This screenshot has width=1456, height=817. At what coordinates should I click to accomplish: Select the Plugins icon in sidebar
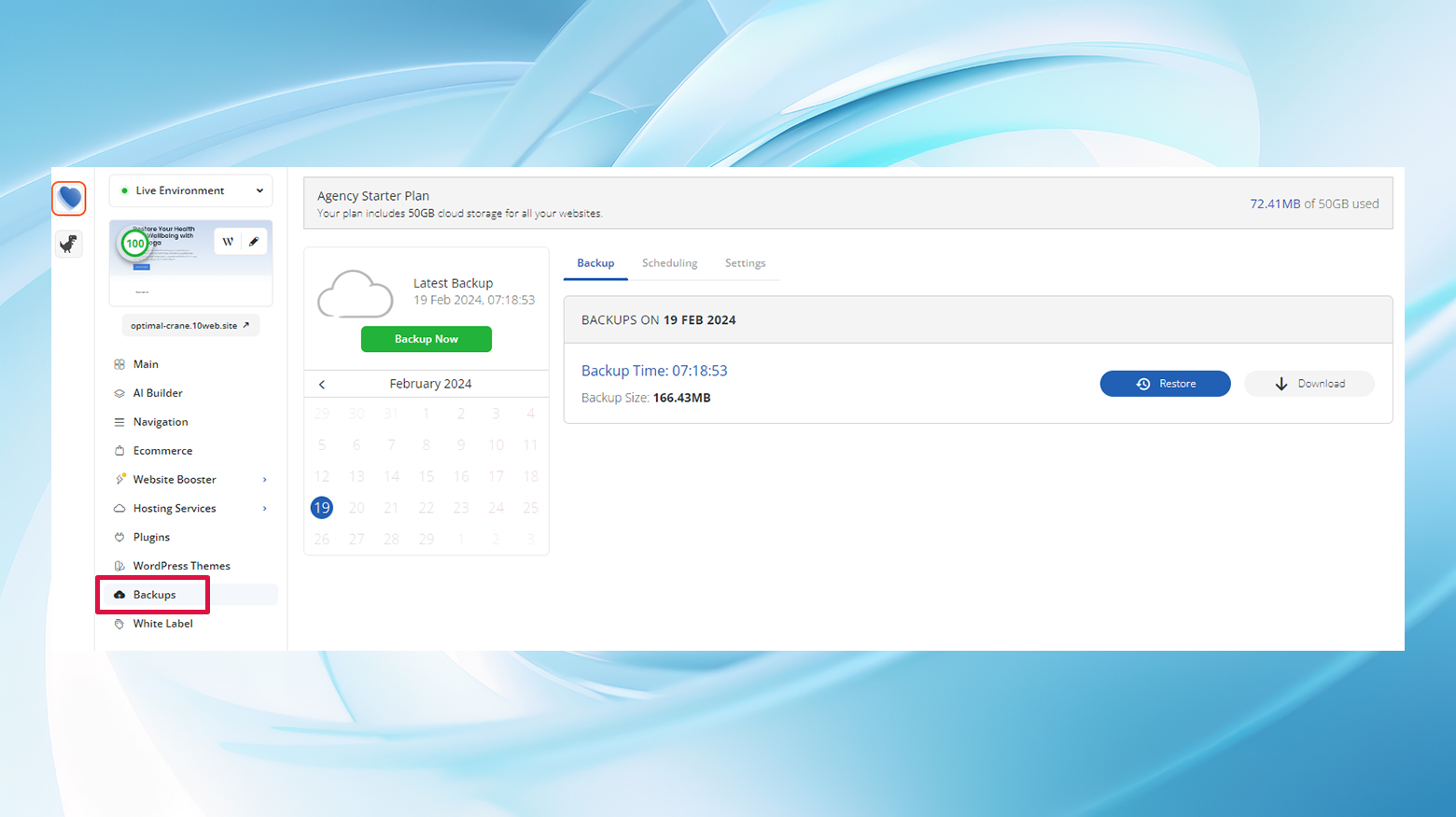click(120, 537)
